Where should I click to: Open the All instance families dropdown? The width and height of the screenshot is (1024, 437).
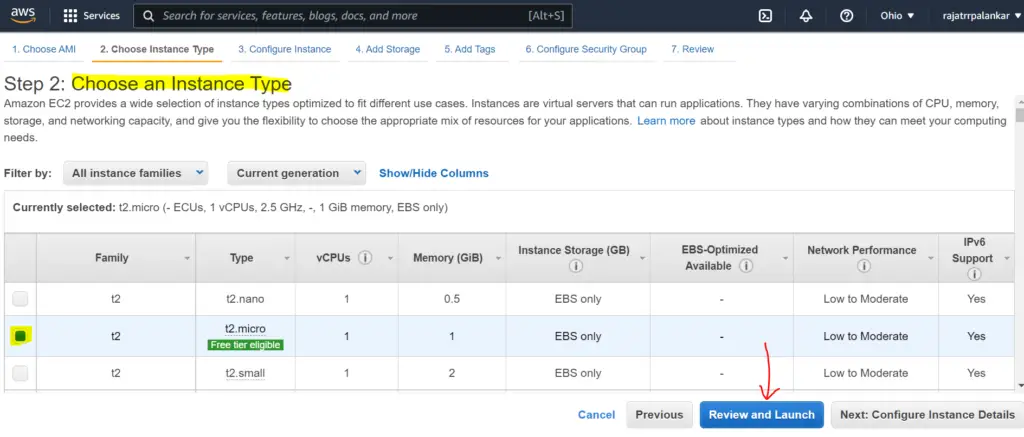(136, 173)
